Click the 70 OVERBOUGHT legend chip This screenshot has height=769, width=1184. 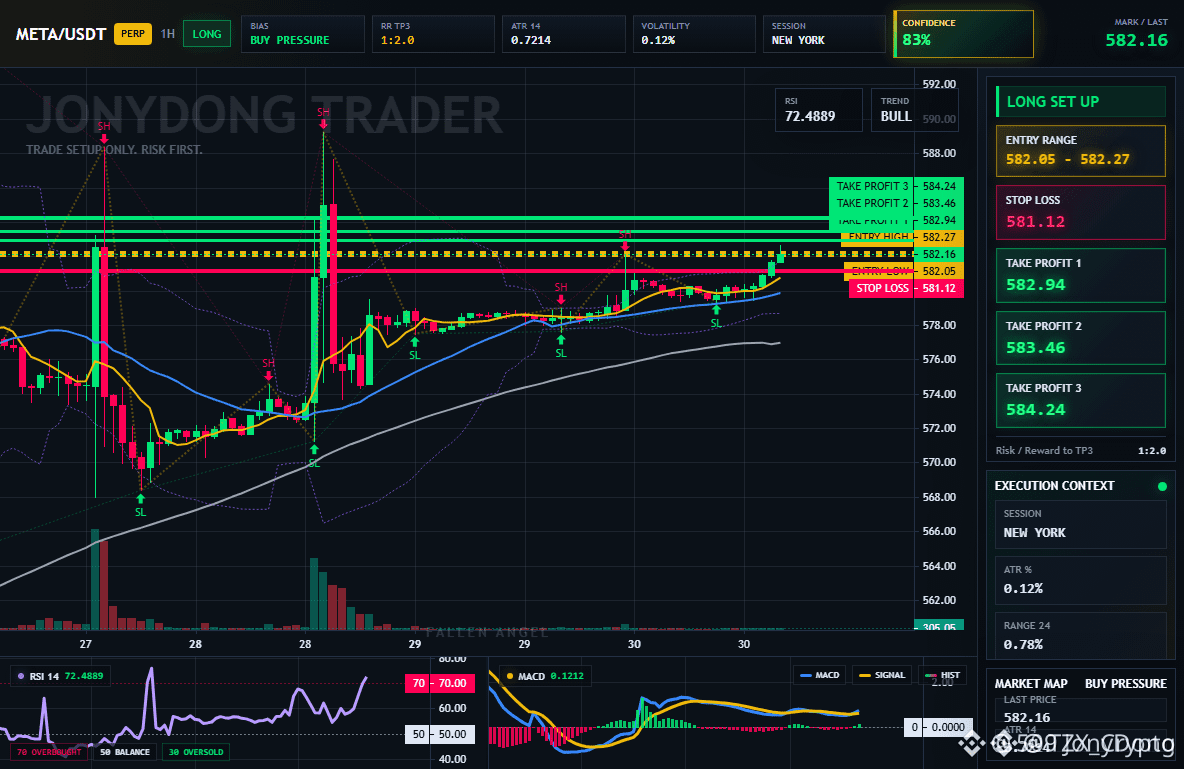tap(48, 752)
